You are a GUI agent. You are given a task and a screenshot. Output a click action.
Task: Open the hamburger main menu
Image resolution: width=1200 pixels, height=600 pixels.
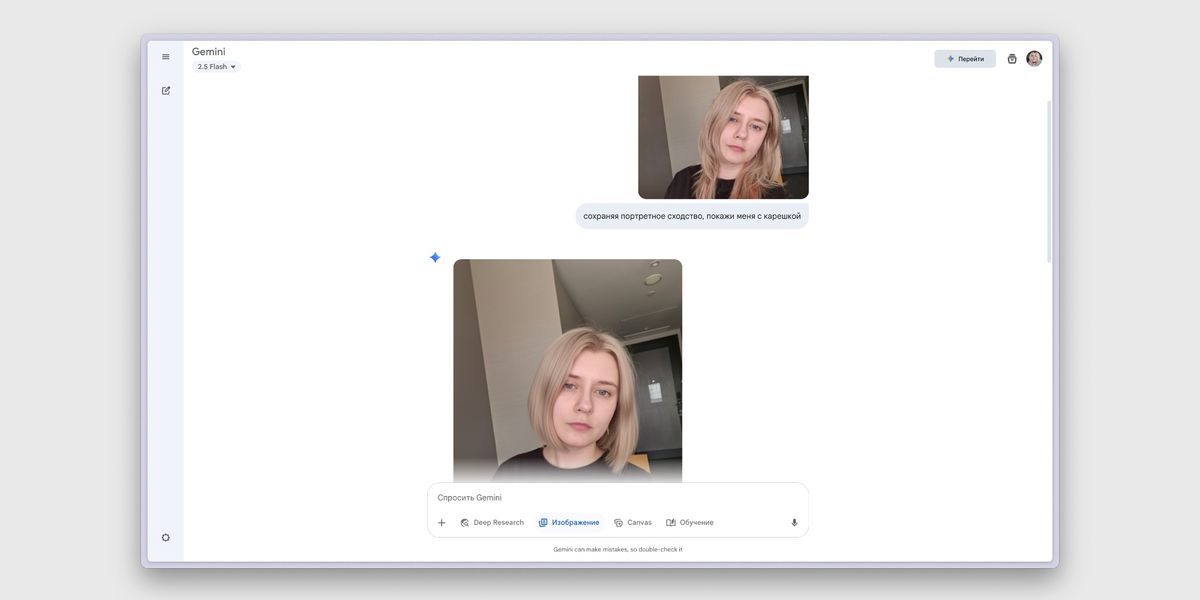[166, 57]
